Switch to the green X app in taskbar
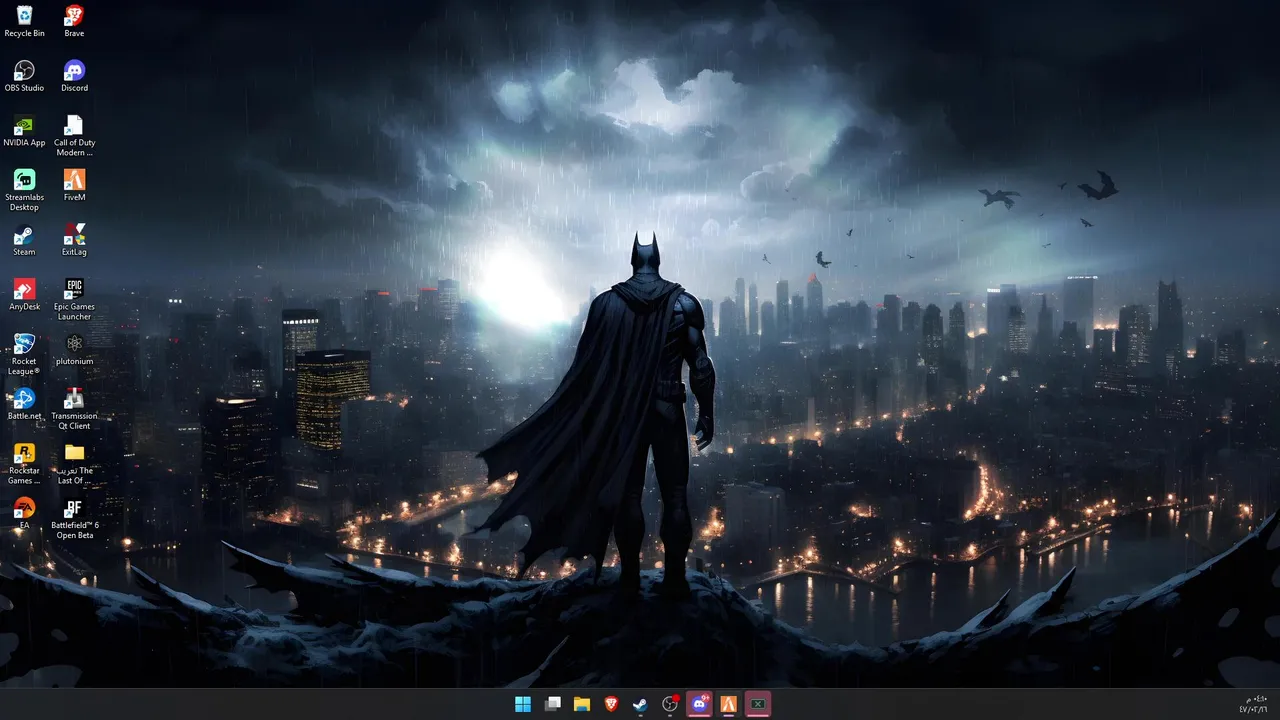 click(x=759, y=704)
